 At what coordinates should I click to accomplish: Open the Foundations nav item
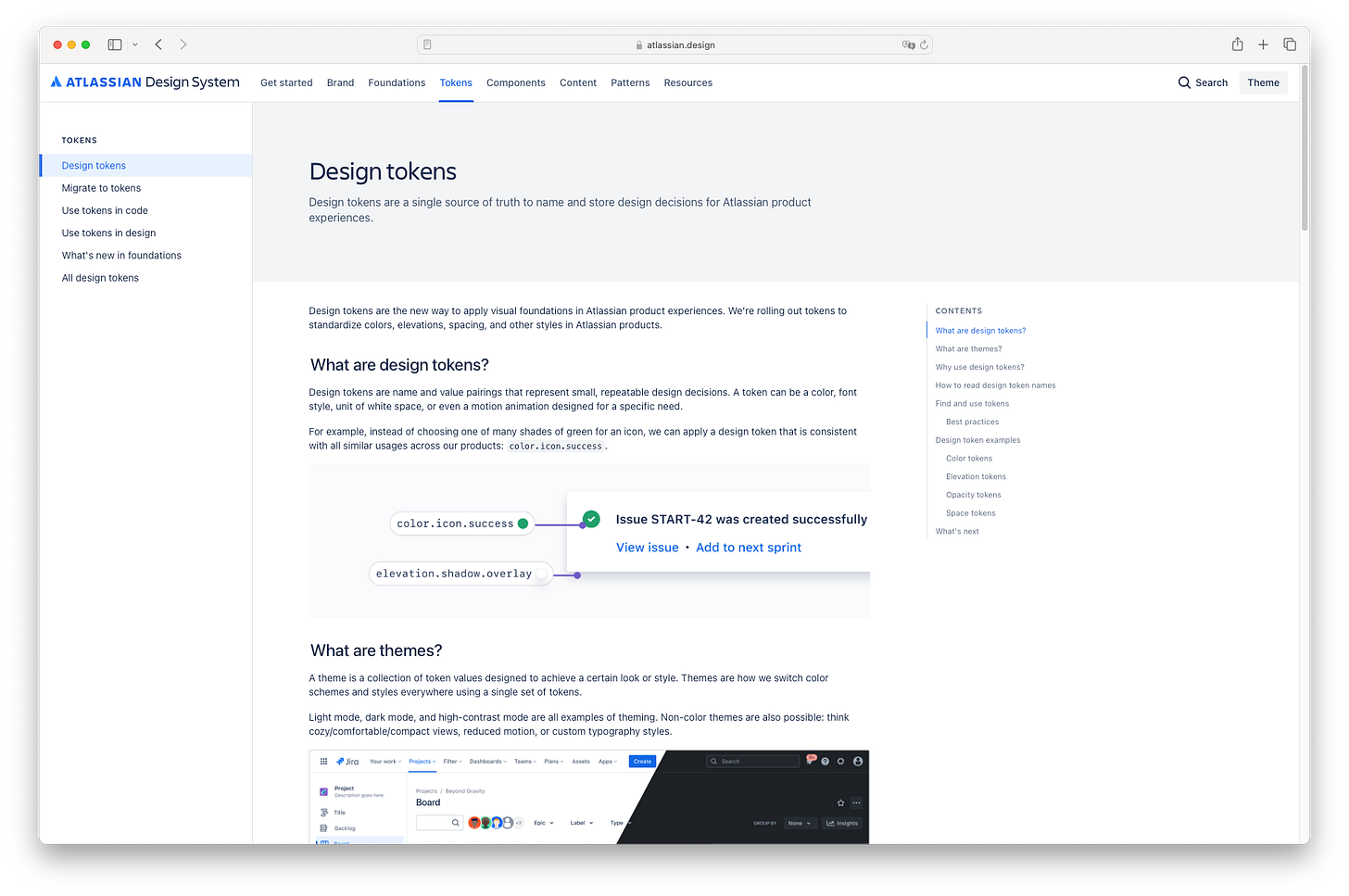(x=397, y=82)
